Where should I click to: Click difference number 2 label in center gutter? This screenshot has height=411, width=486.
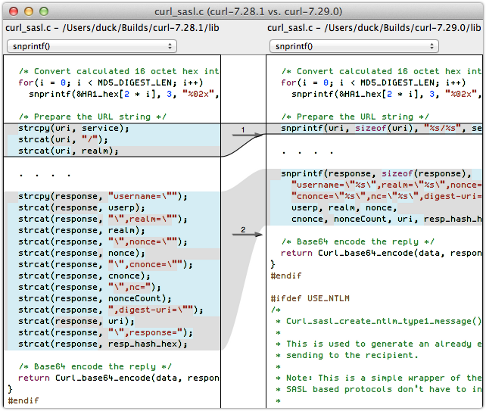coord(243,229)
